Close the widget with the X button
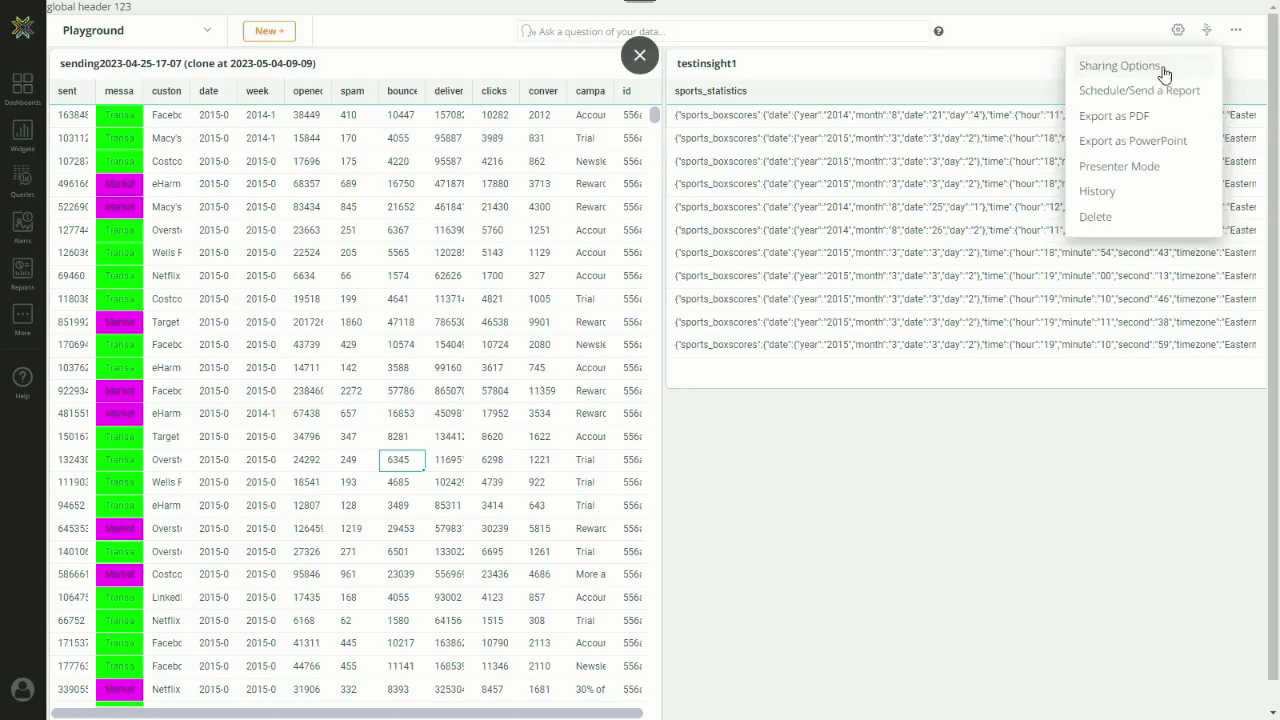 [640, 55]
